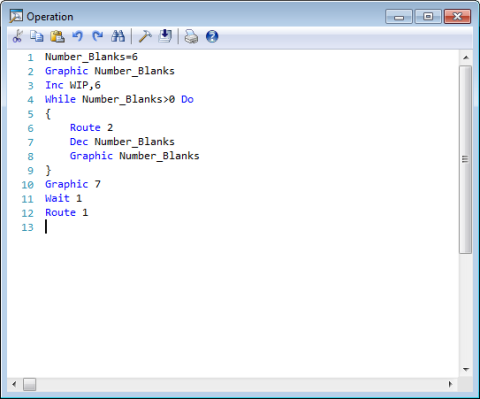Place cursor on line 'Route 2'

click(91, 128)
